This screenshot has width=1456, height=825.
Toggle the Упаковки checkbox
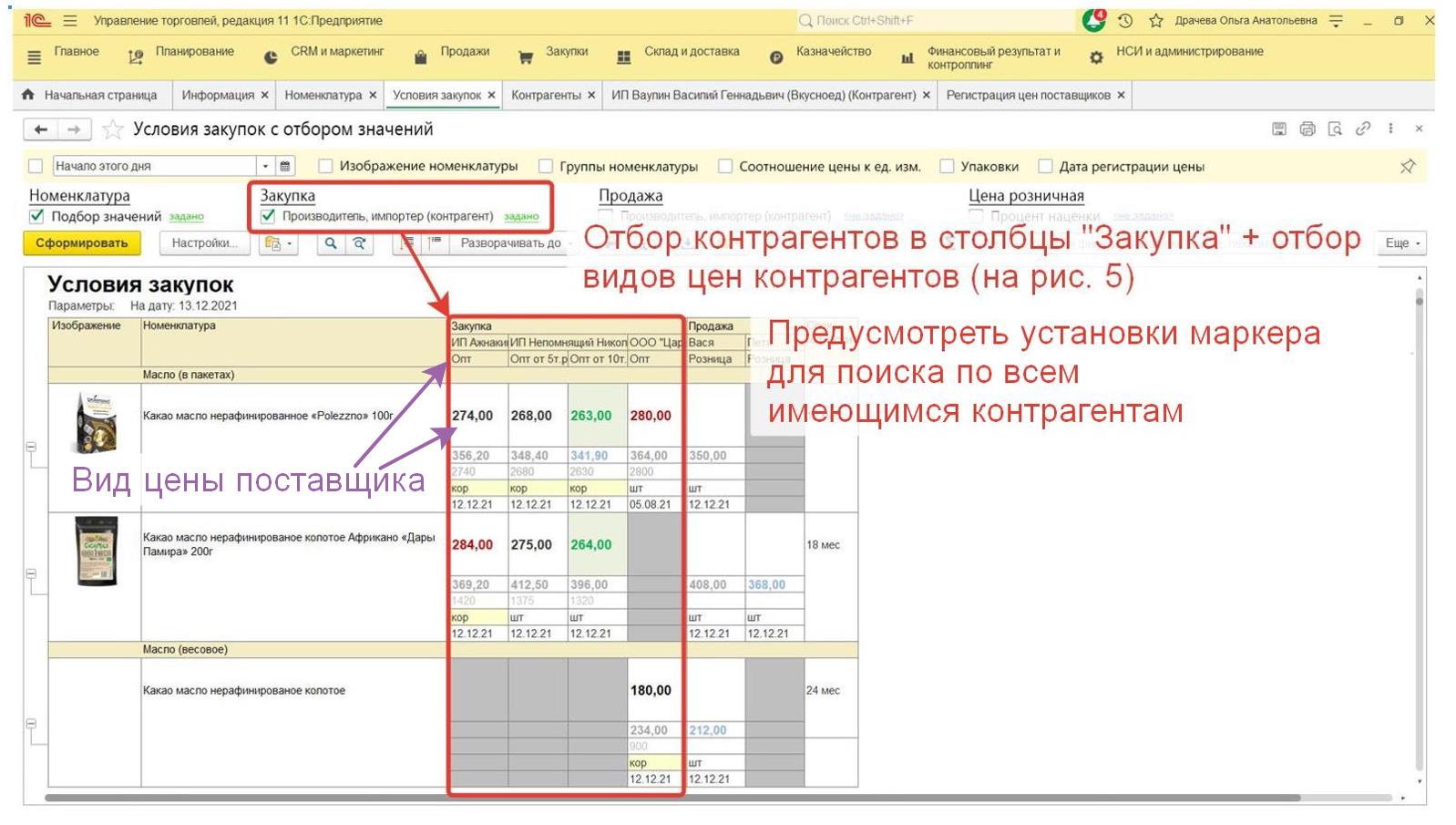point(947,166)
